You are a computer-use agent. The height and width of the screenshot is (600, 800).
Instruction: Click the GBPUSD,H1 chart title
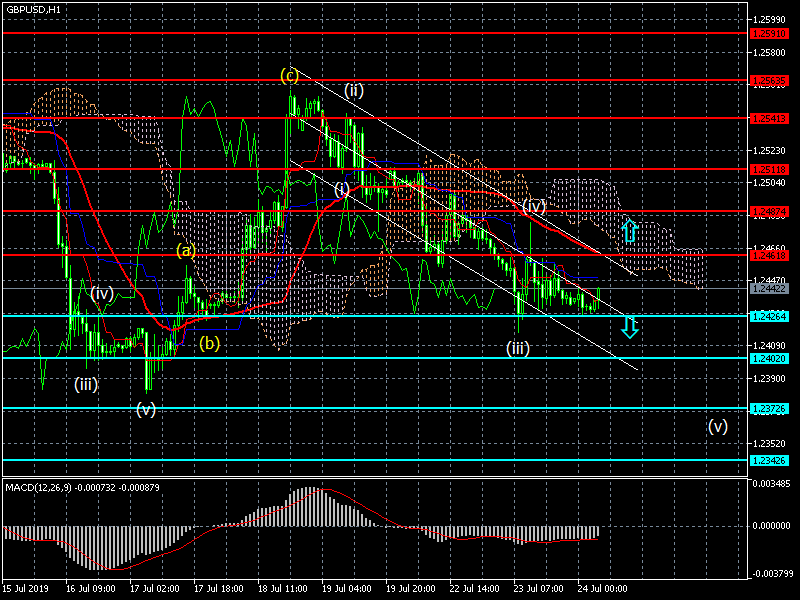point(31,9)
